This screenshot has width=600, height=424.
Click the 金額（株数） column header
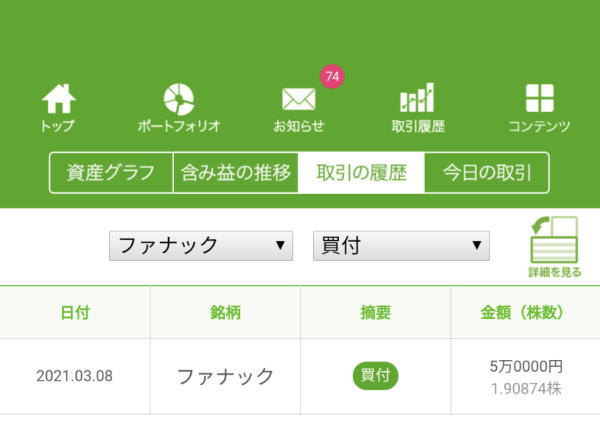click(525, 312)
